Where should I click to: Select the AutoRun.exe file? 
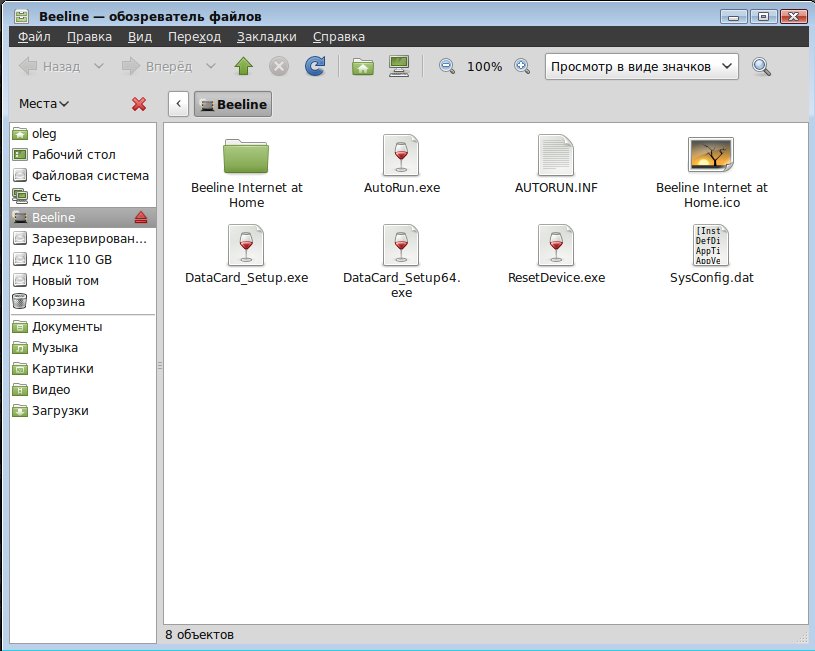pos(402,164)
